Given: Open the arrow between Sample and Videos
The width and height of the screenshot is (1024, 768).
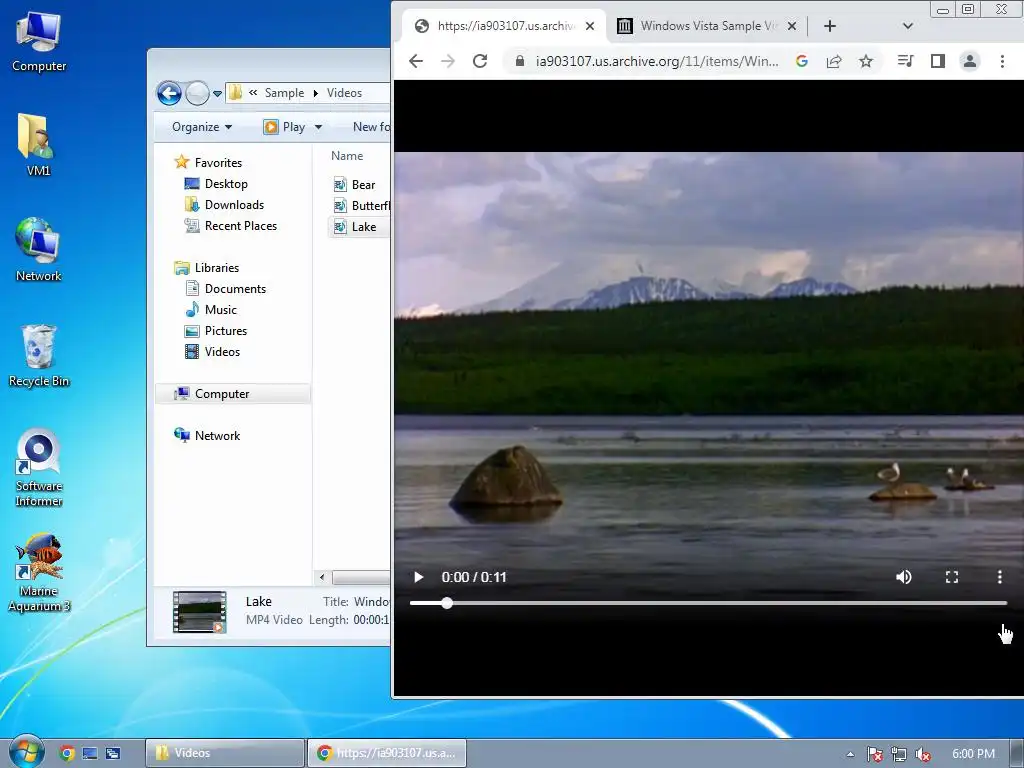Looking at the screenshot, I should 315,93.
